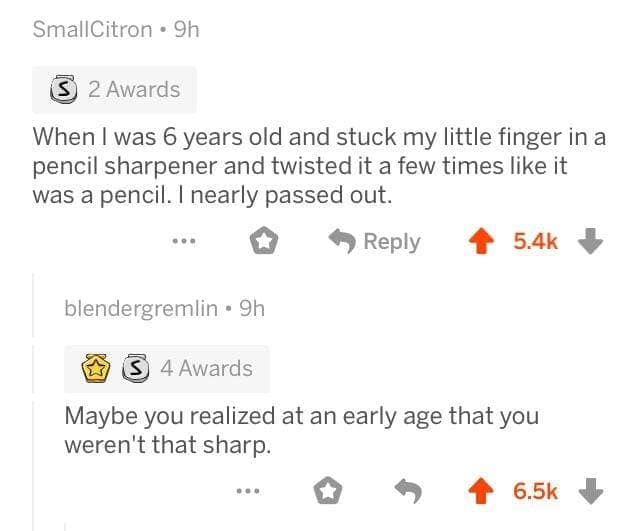Click the gold award badge icon

pyautogui.click(x=97, y=368)
